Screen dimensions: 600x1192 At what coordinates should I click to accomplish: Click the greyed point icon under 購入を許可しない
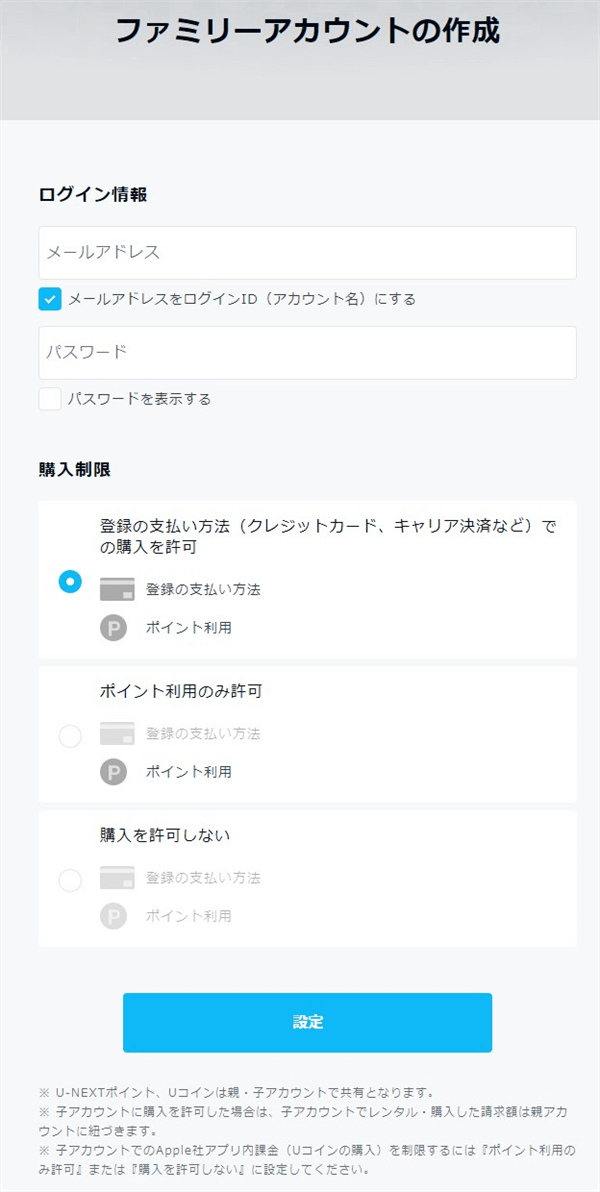pos(114,916)
